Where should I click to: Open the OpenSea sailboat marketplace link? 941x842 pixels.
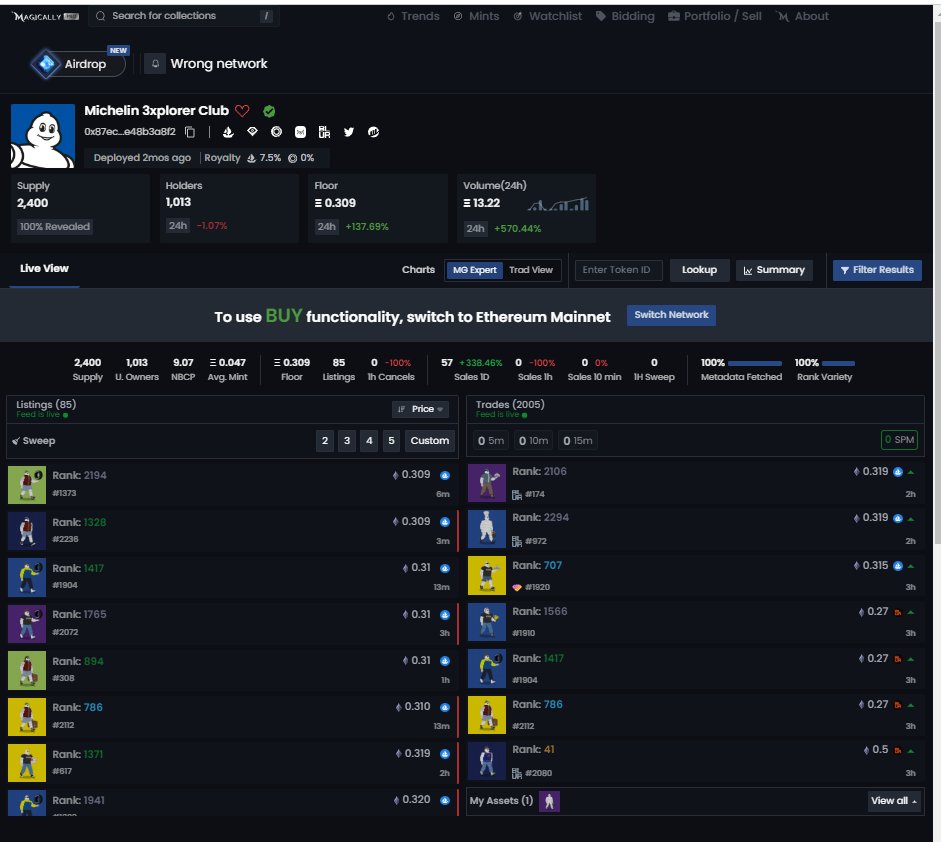(228, 132)
